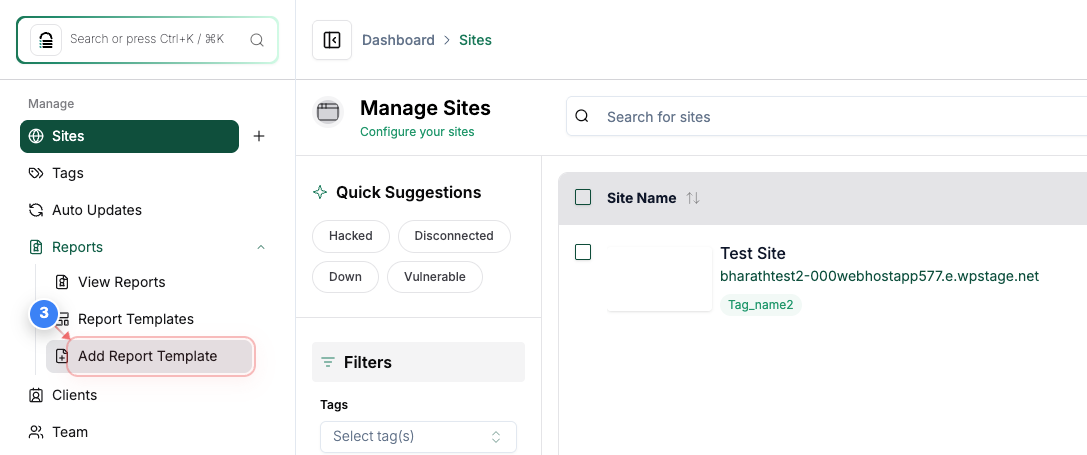Apply the Hacked quick suggestion

coord(351,236)
